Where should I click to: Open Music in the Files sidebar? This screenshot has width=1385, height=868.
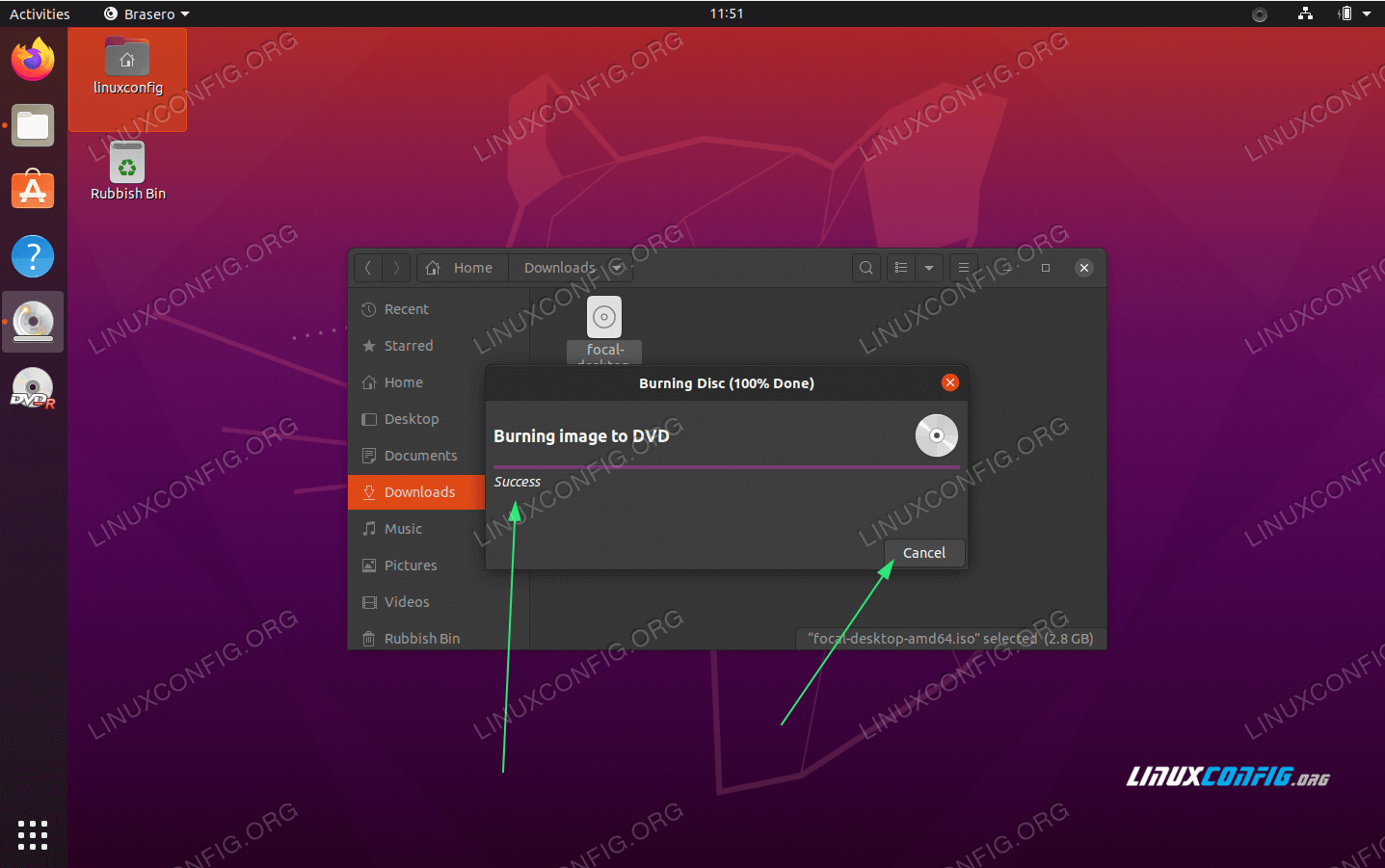point(417,529)
